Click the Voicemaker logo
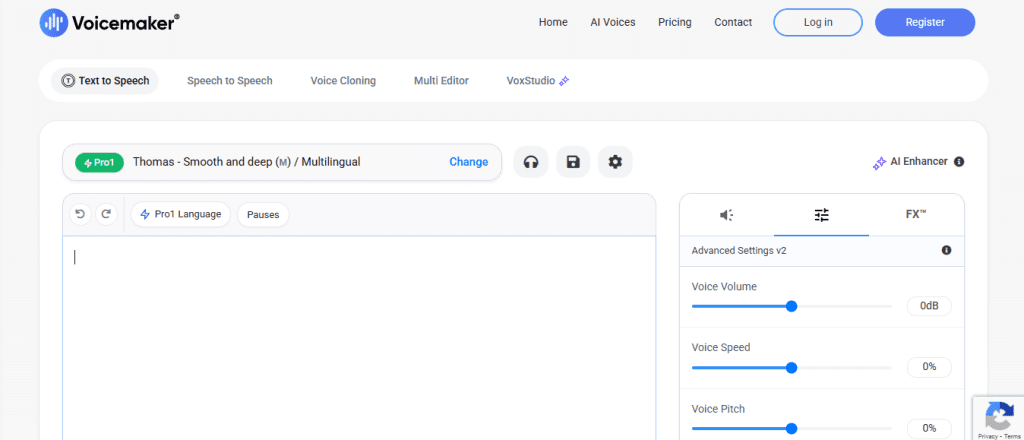Image resolution: width=1024 pixels, height=440 pixels. (x=109, y=23)
